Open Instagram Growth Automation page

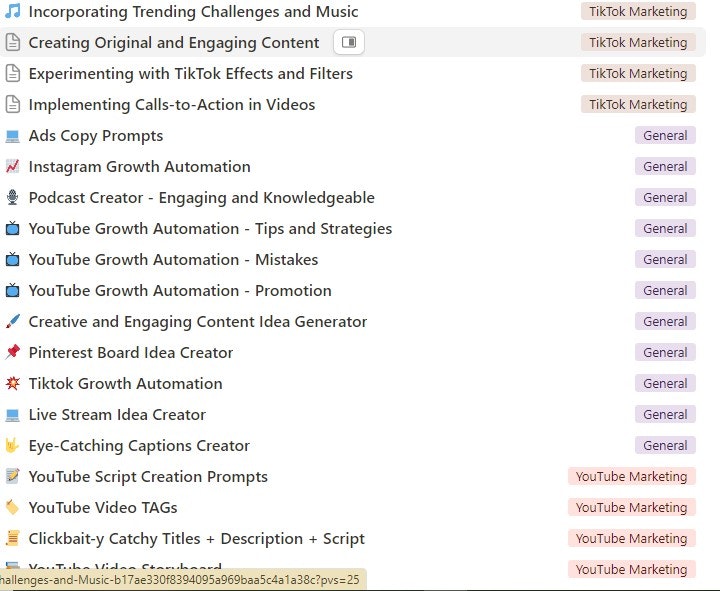140,166
